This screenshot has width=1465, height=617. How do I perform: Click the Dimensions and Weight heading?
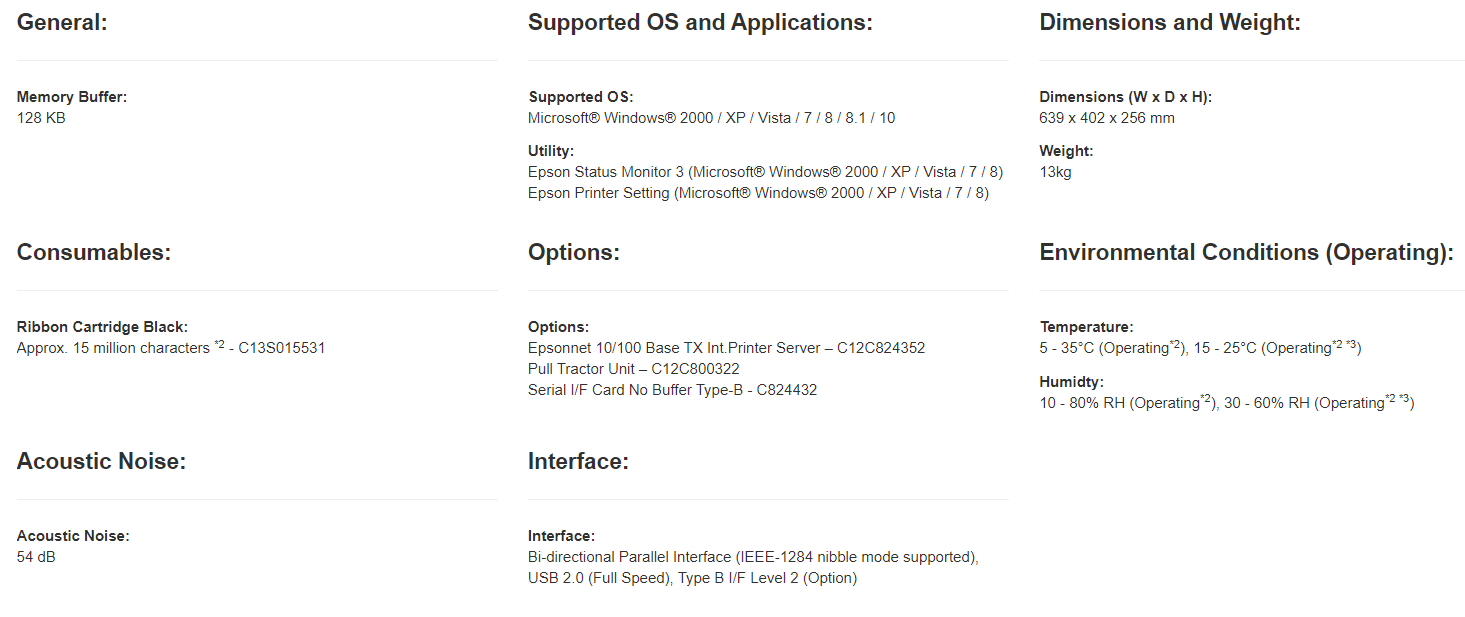pos(1170,22)
